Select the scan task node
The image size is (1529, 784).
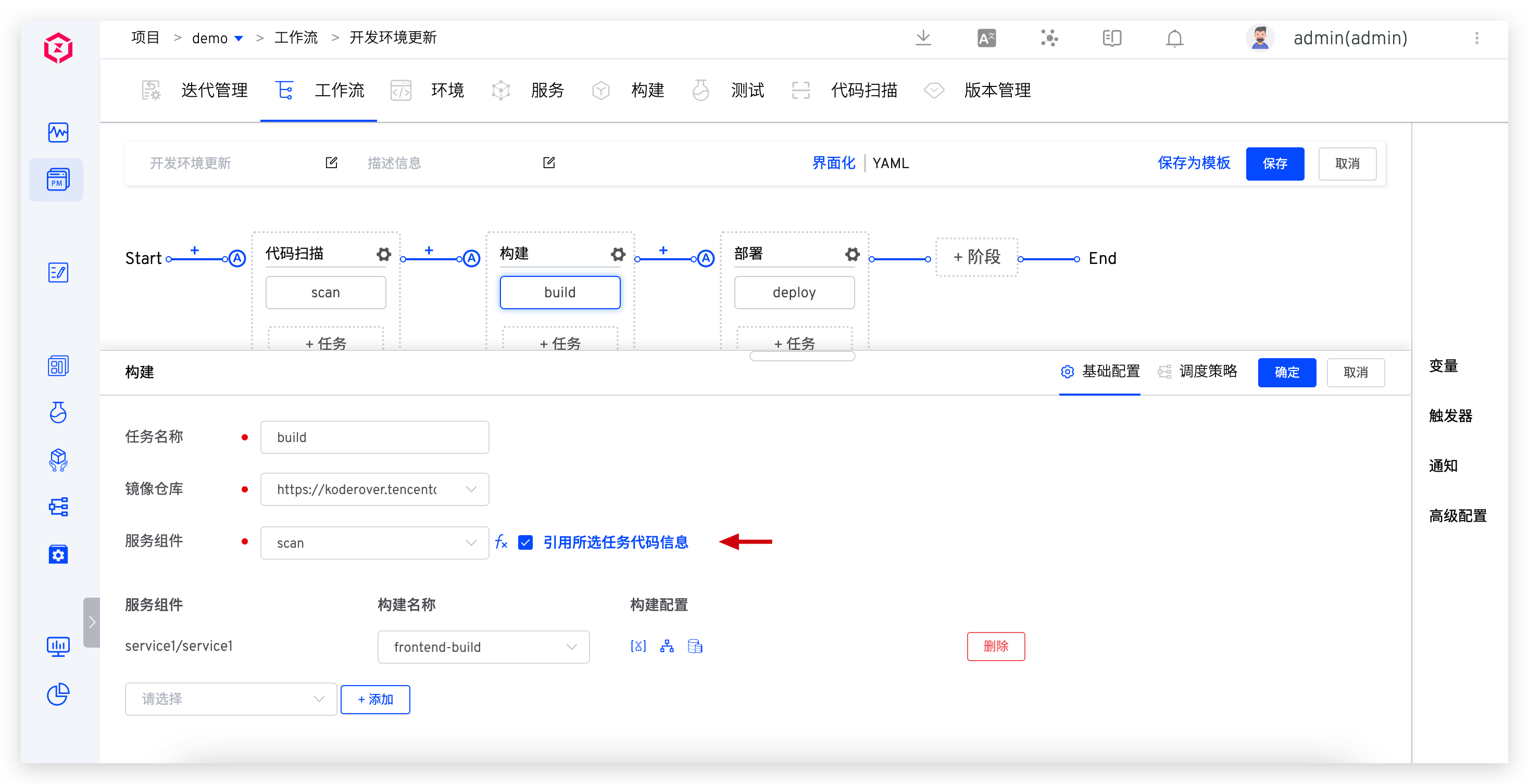coord(325,293)
